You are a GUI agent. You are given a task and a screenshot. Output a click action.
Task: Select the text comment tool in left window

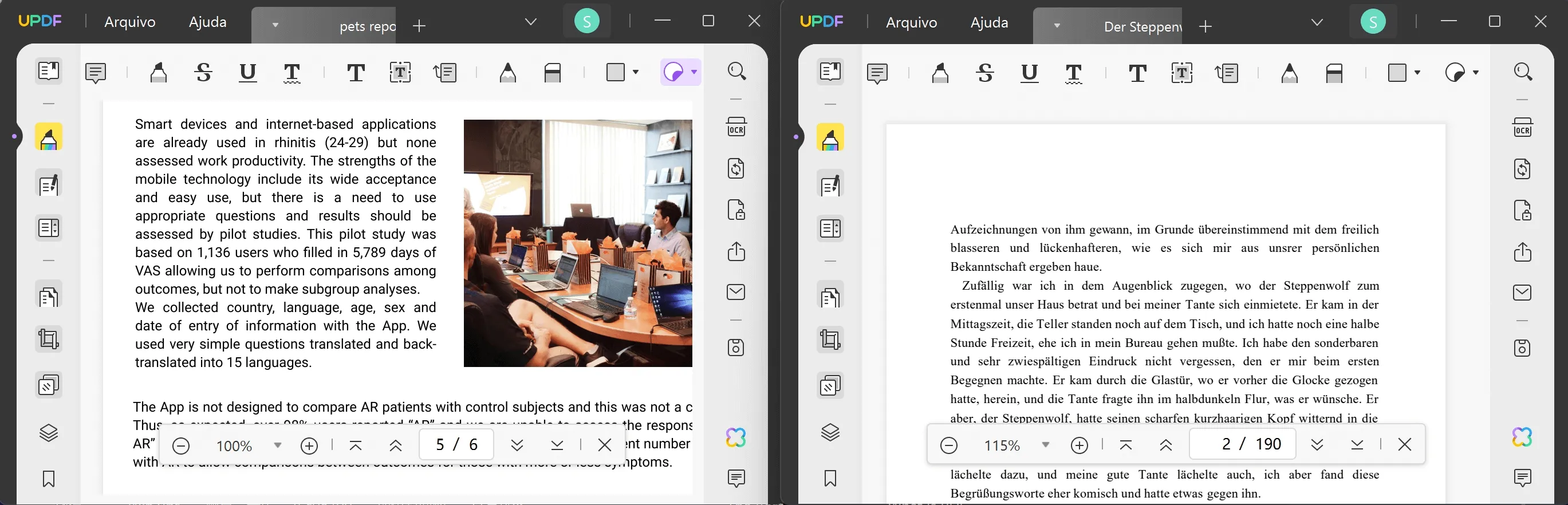click(x=356, y=73)
